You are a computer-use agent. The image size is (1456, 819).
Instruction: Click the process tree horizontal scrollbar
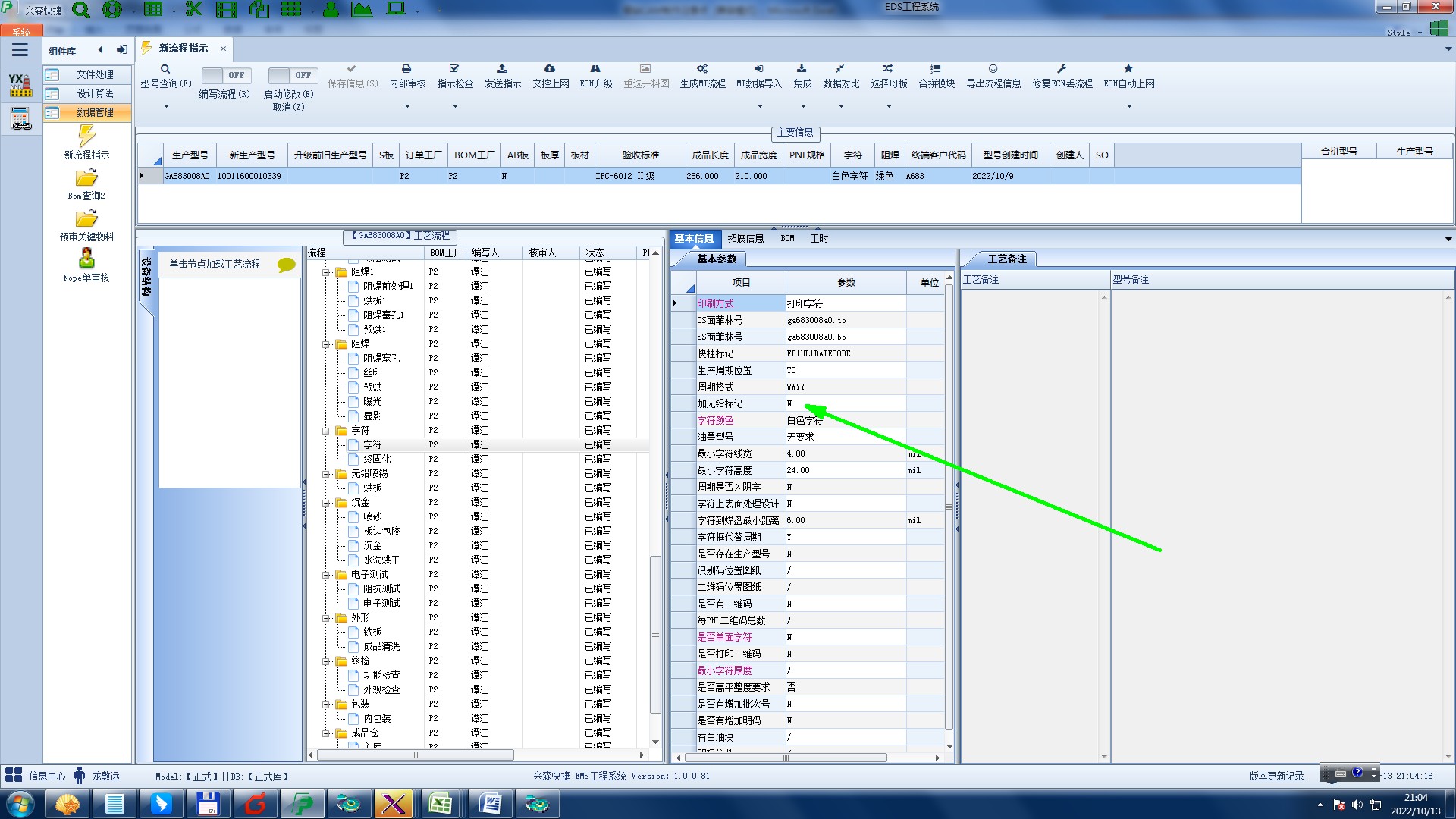point(415,755)
